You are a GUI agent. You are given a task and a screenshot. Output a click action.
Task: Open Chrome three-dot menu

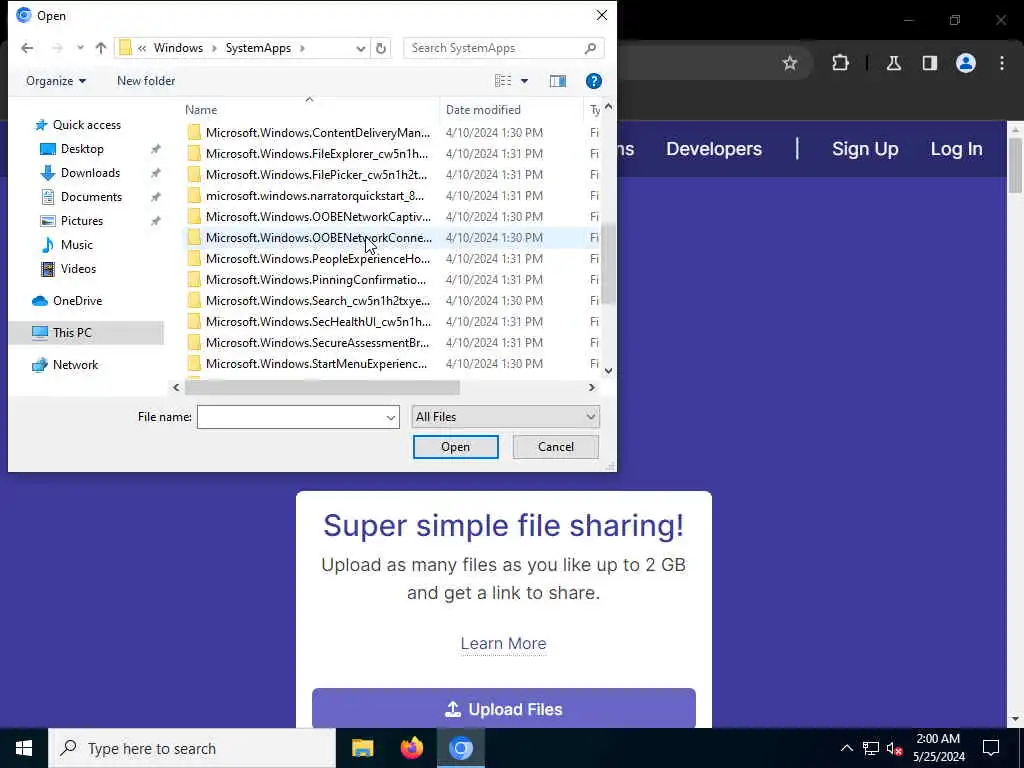tap(1002, 63)
